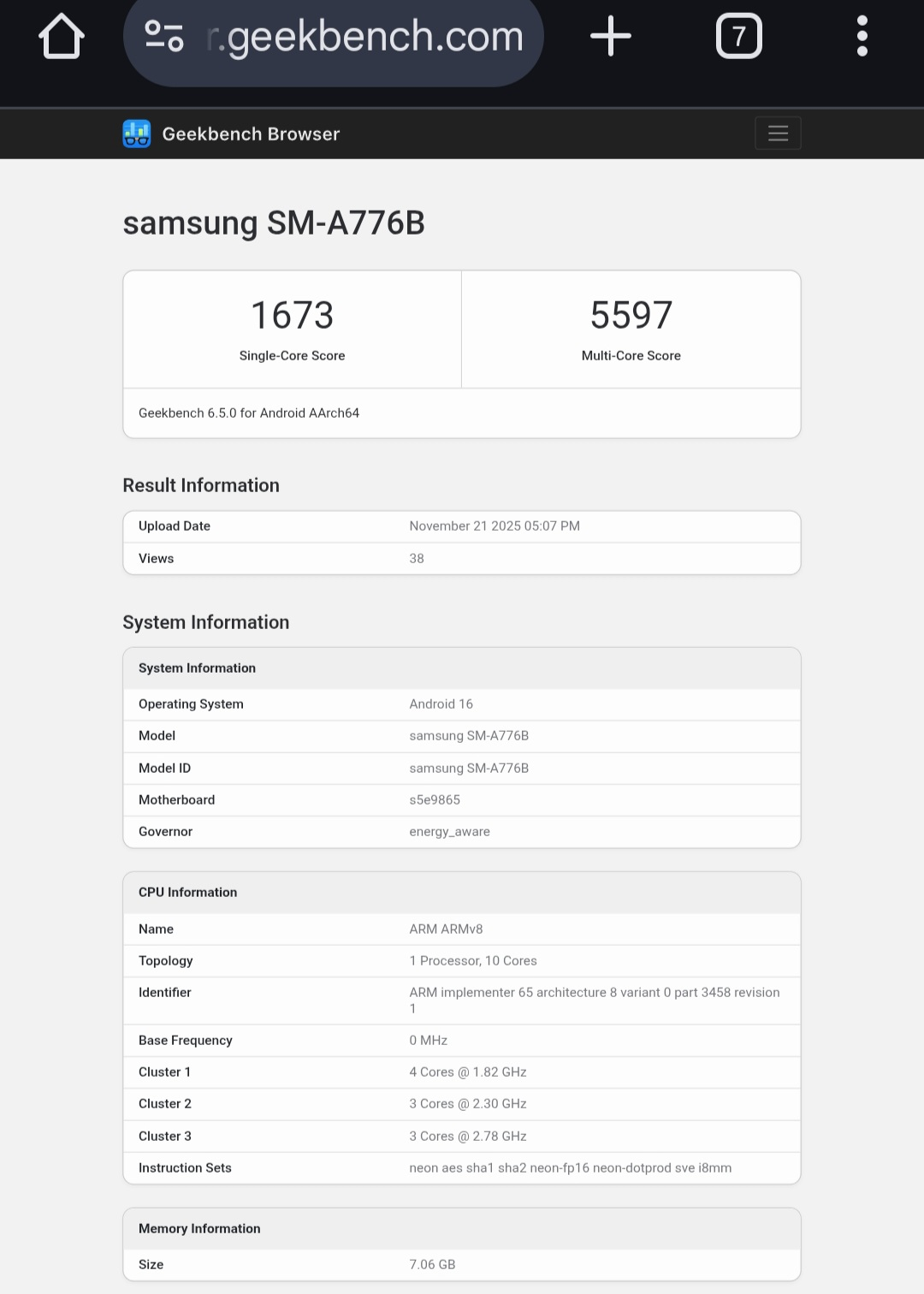Click the CPU Information table header

462,892
